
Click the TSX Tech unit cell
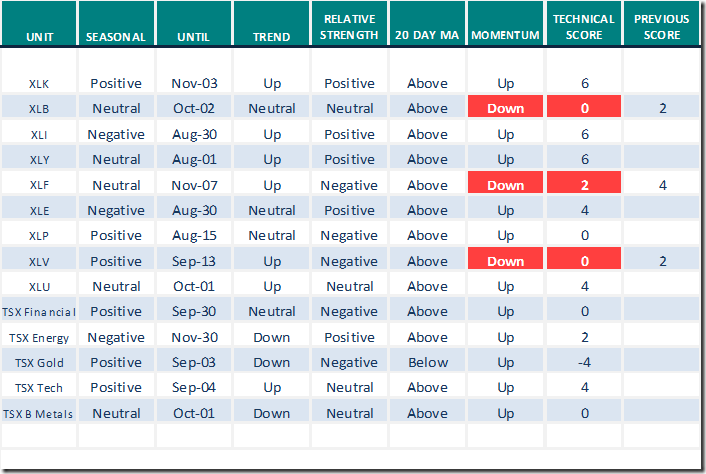coord(38,387)
